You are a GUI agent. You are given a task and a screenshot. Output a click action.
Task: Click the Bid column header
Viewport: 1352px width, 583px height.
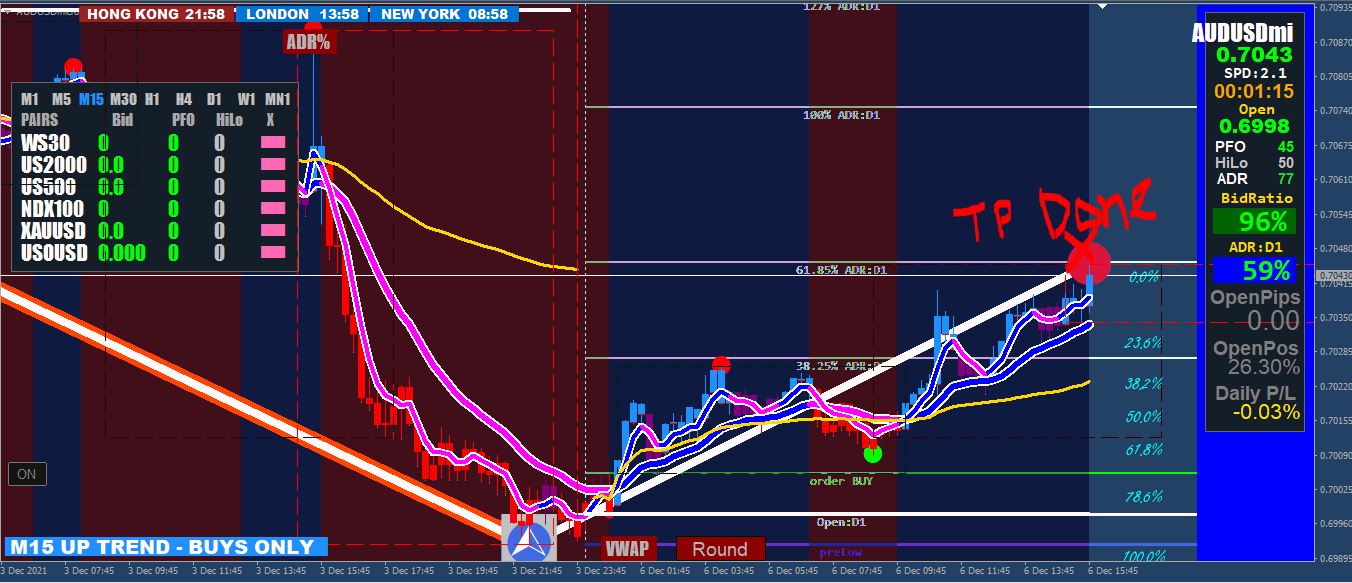(x=122, y=120)
